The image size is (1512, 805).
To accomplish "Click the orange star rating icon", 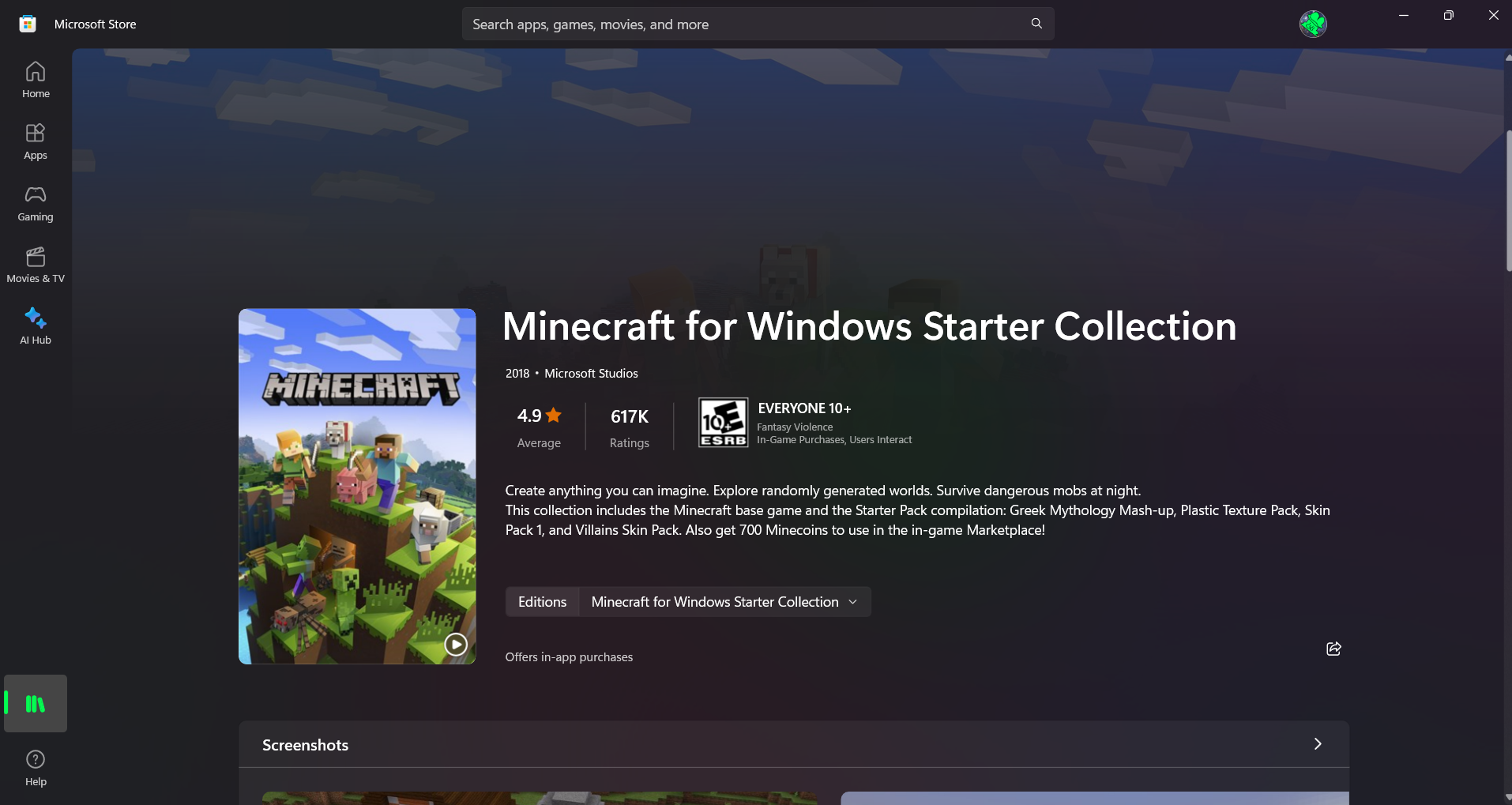I will [x=554, y=415].
